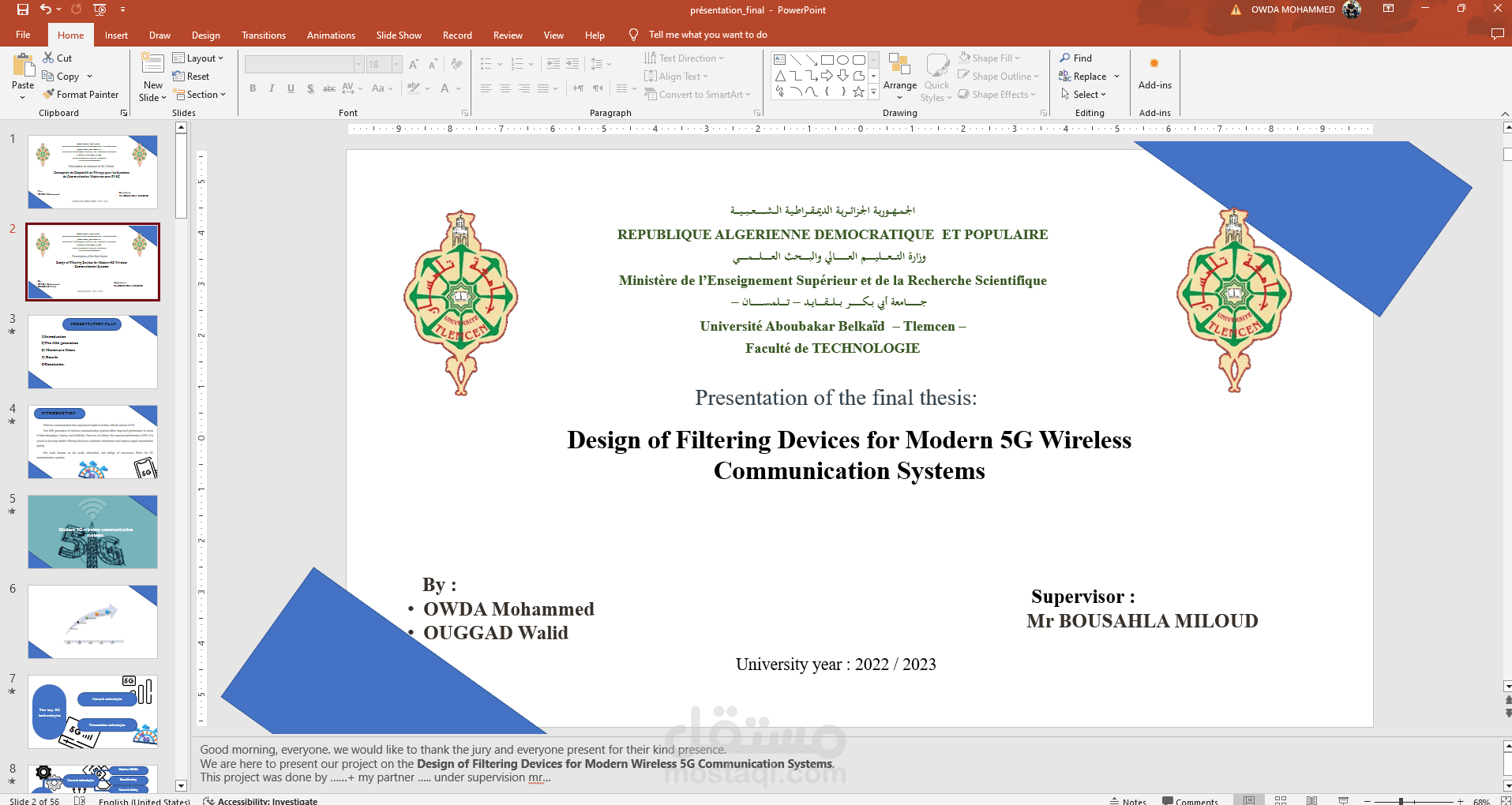This screenshot has height=805, width=1512.
Task: Open the File menu
Action: [23, 35]
